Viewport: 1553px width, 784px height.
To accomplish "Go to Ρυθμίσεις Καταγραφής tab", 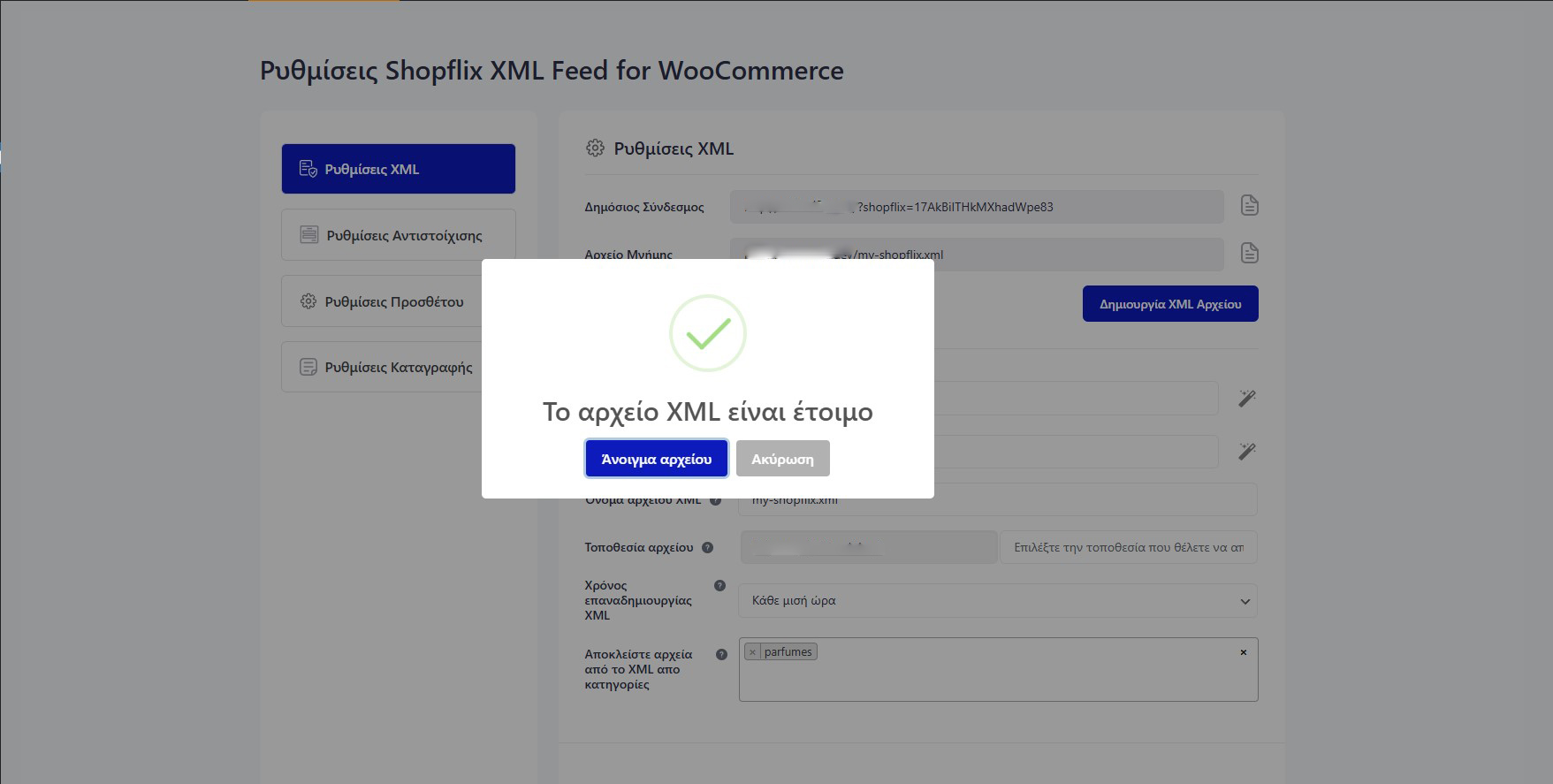I will pos(382,367).
